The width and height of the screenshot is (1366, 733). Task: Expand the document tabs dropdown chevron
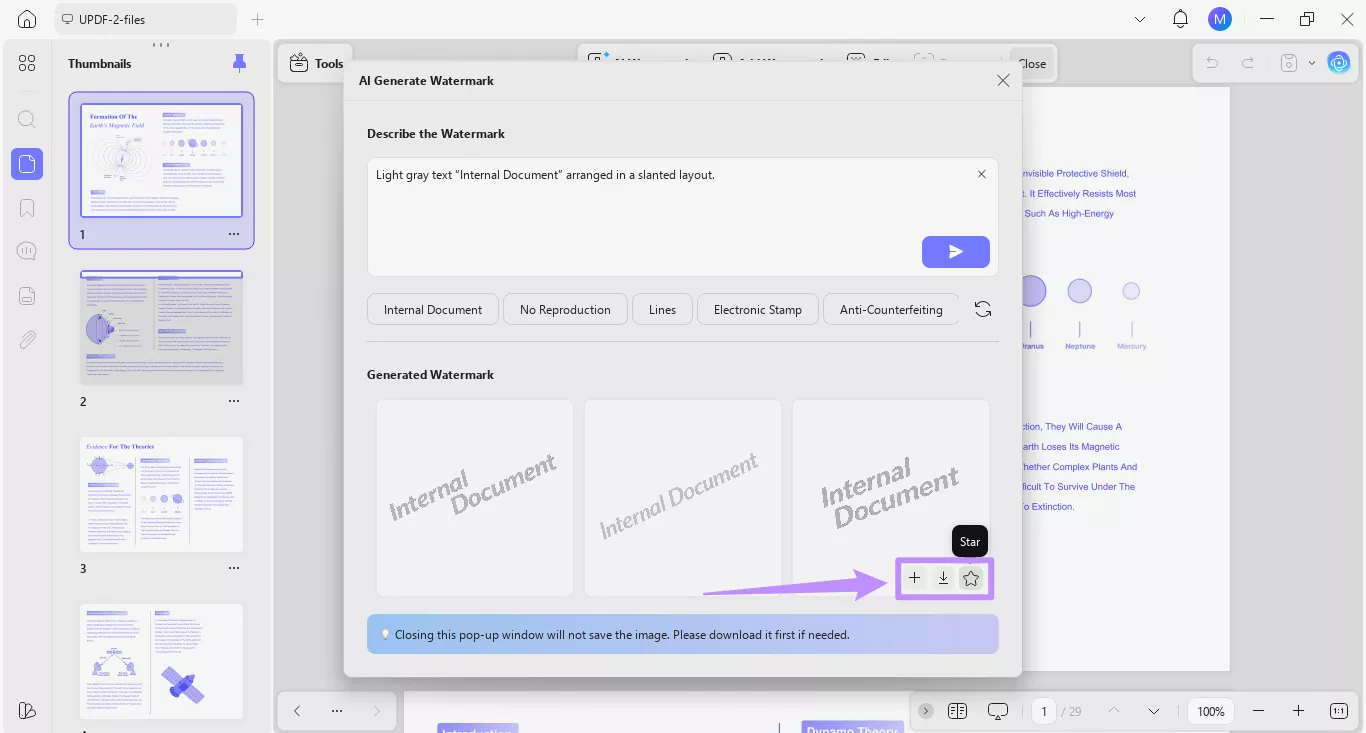[1140, 18]
